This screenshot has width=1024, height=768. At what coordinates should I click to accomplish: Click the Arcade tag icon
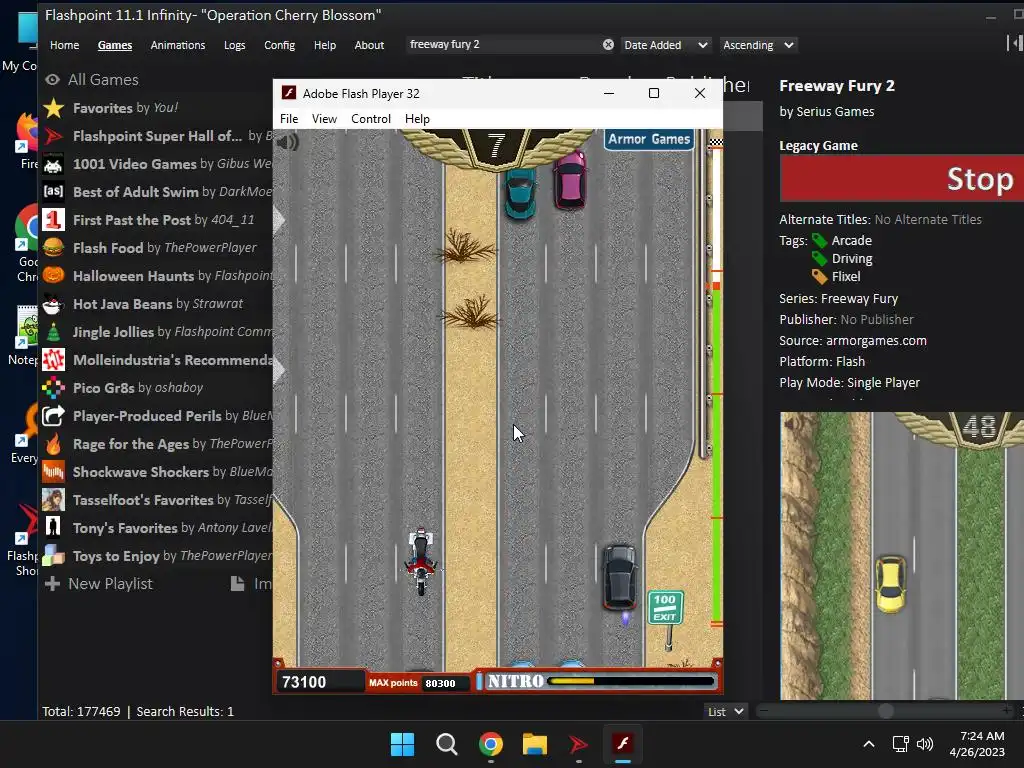819,240
